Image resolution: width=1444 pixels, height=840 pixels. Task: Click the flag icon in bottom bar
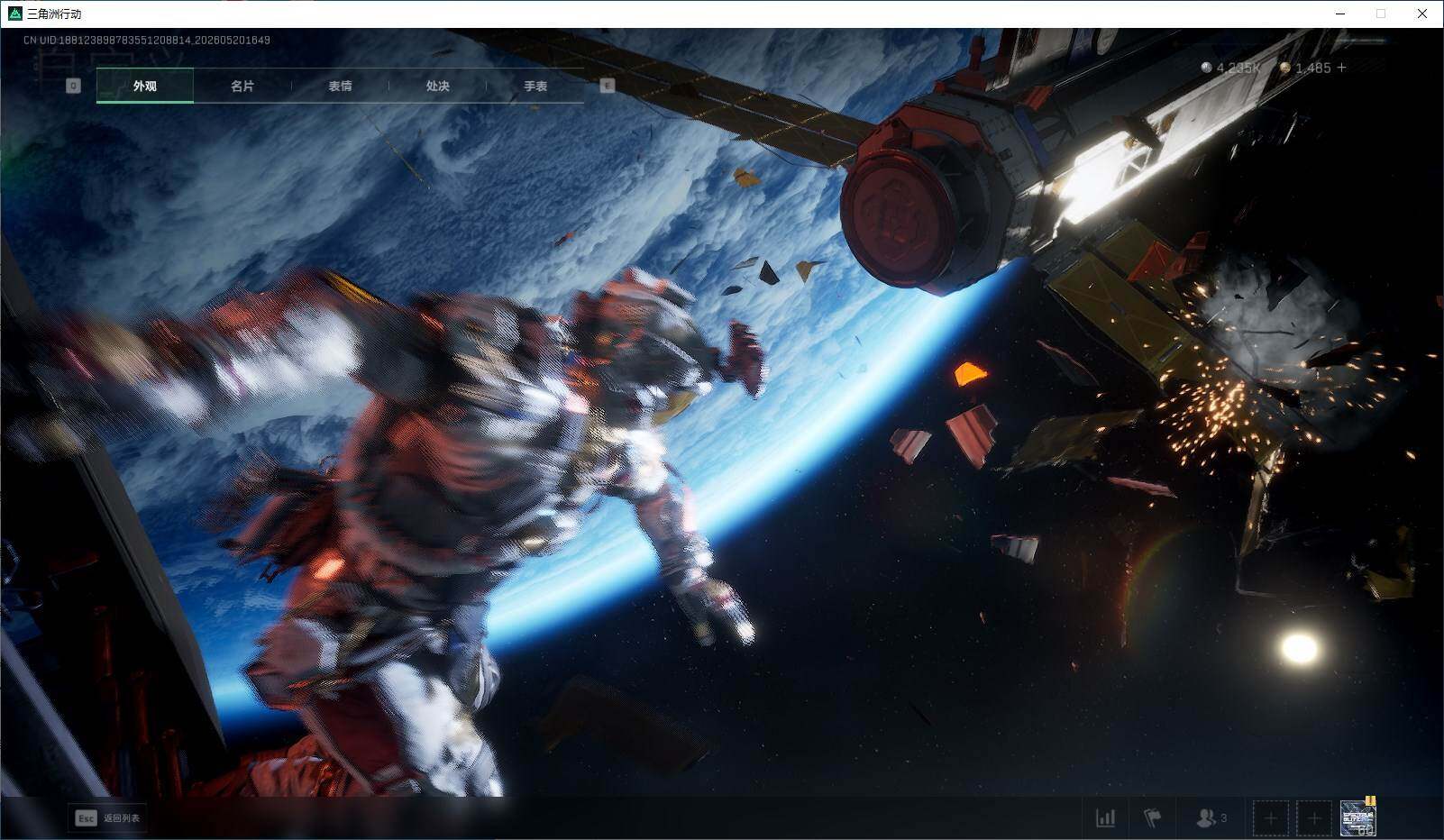click(1152, 818)
